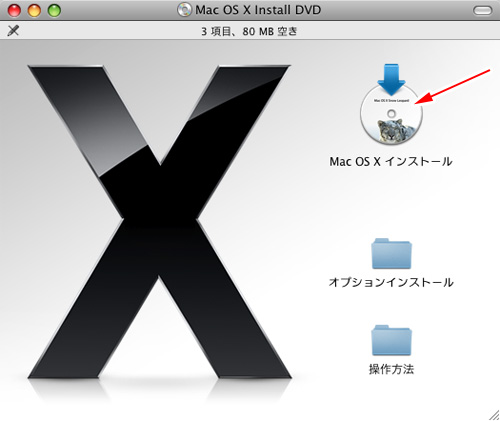Click the DVD proxy icon in title bar
Image resolution: width=500 pixels, height=421 pixels.
[184, 10]
